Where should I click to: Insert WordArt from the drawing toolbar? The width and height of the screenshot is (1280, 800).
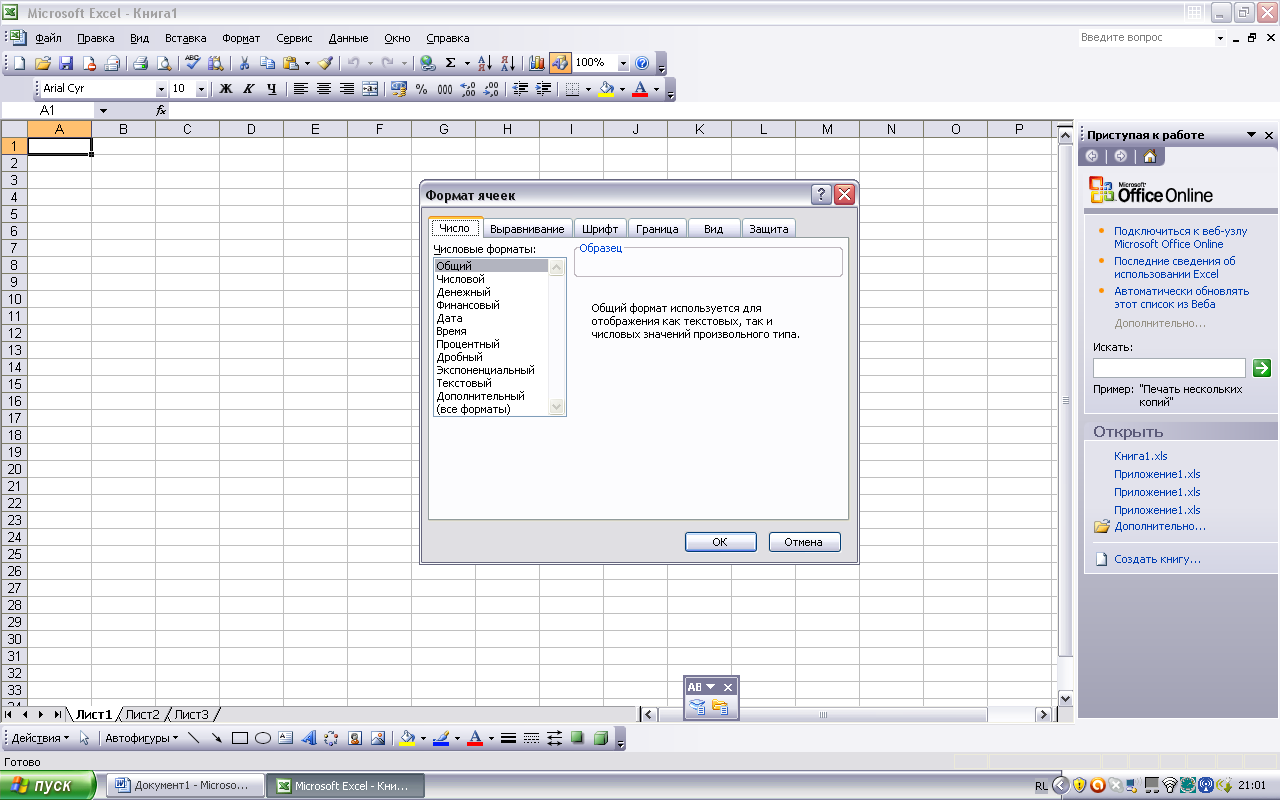point(309,739)
